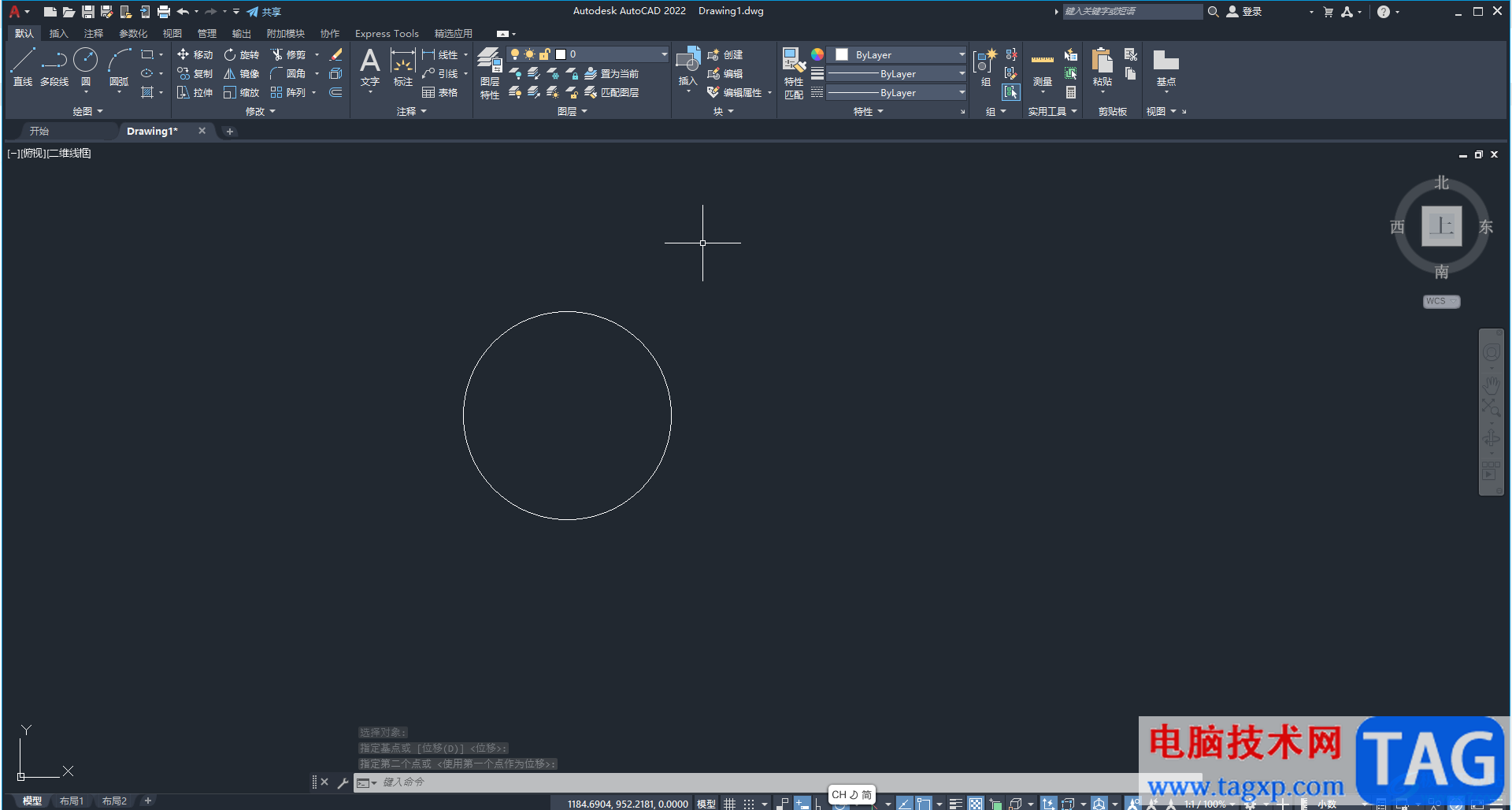Open the Text (文字) tool
This screenshot has width=1512, height=810.
pyautogui.click(x=370, y=67)
